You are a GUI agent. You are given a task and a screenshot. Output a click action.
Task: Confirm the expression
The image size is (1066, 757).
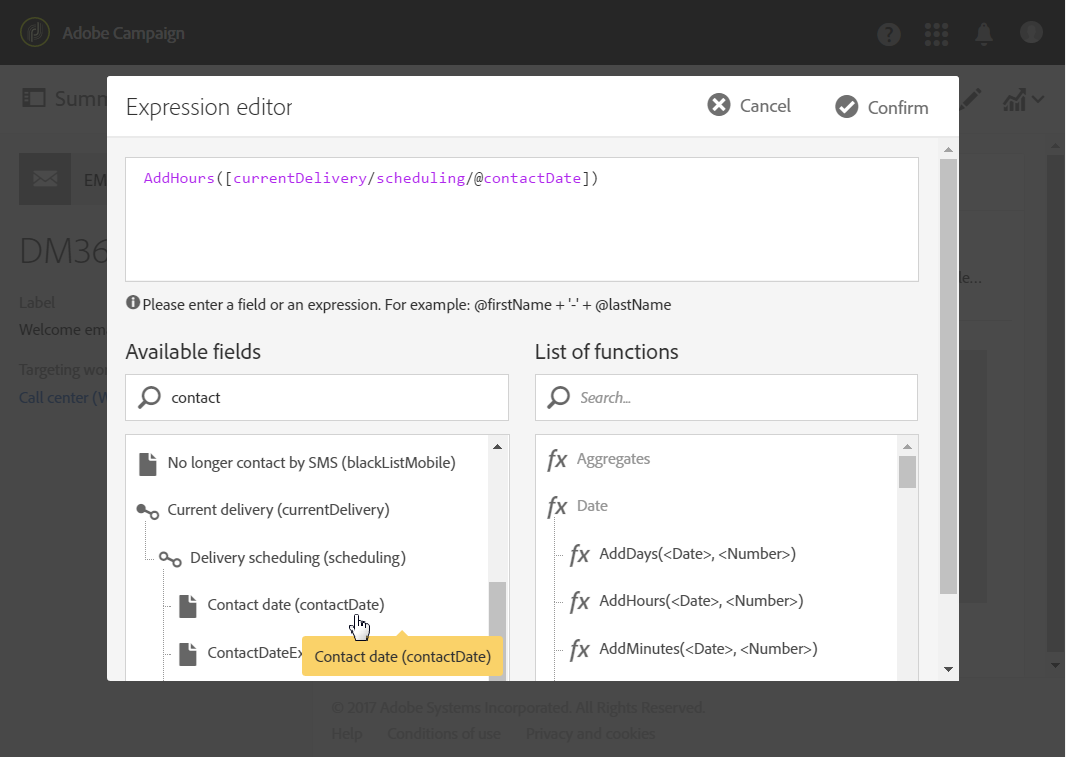(882, 107)
